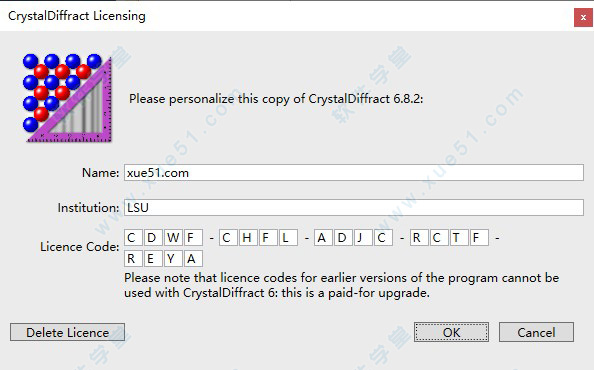Screen dimensions: 594x370
Task: Click the last licence box containing A on second row
Action: 193,258
